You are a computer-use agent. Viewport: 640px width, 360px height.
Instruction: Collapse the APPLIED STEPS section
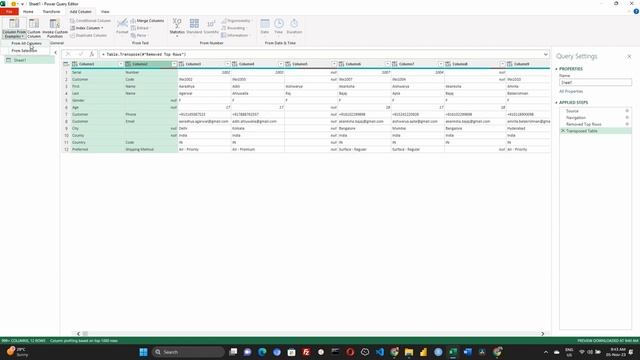point(556,102)
